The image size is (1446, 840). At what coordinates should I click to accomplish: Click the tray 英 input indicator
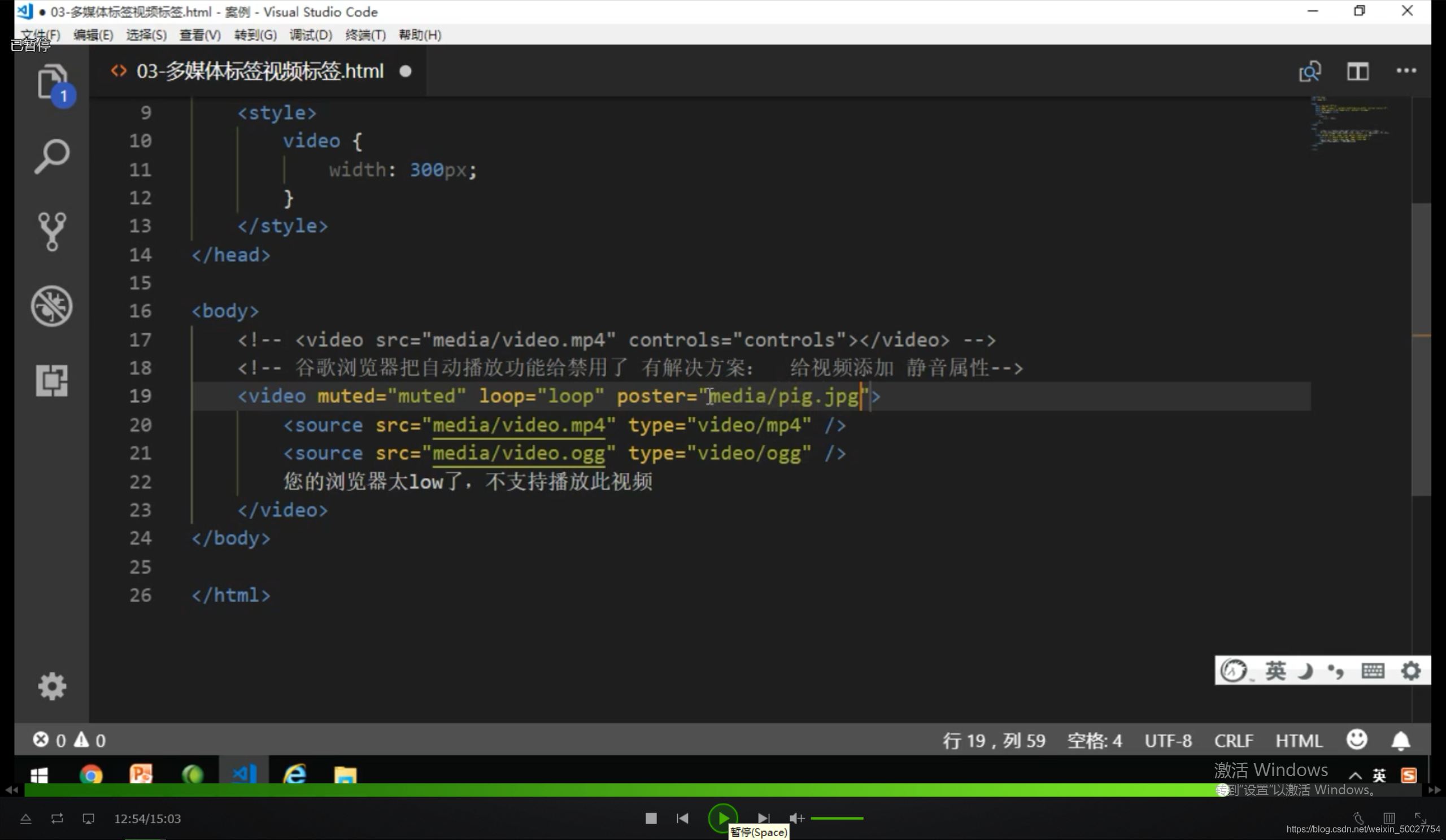pos(1379,776)
